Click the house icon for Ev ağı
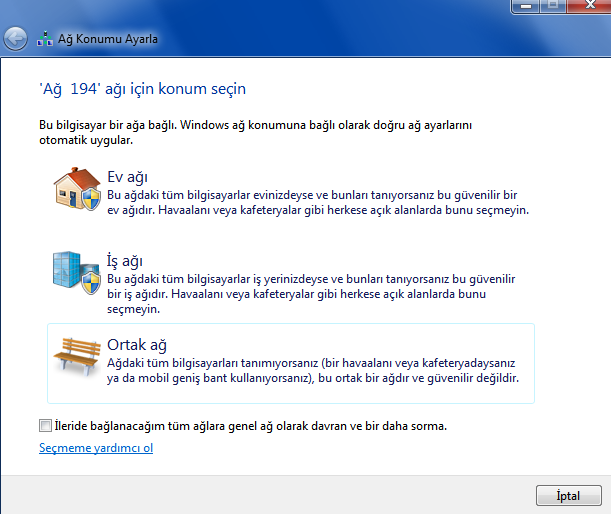The image size is (611, 514). (77, 189)
